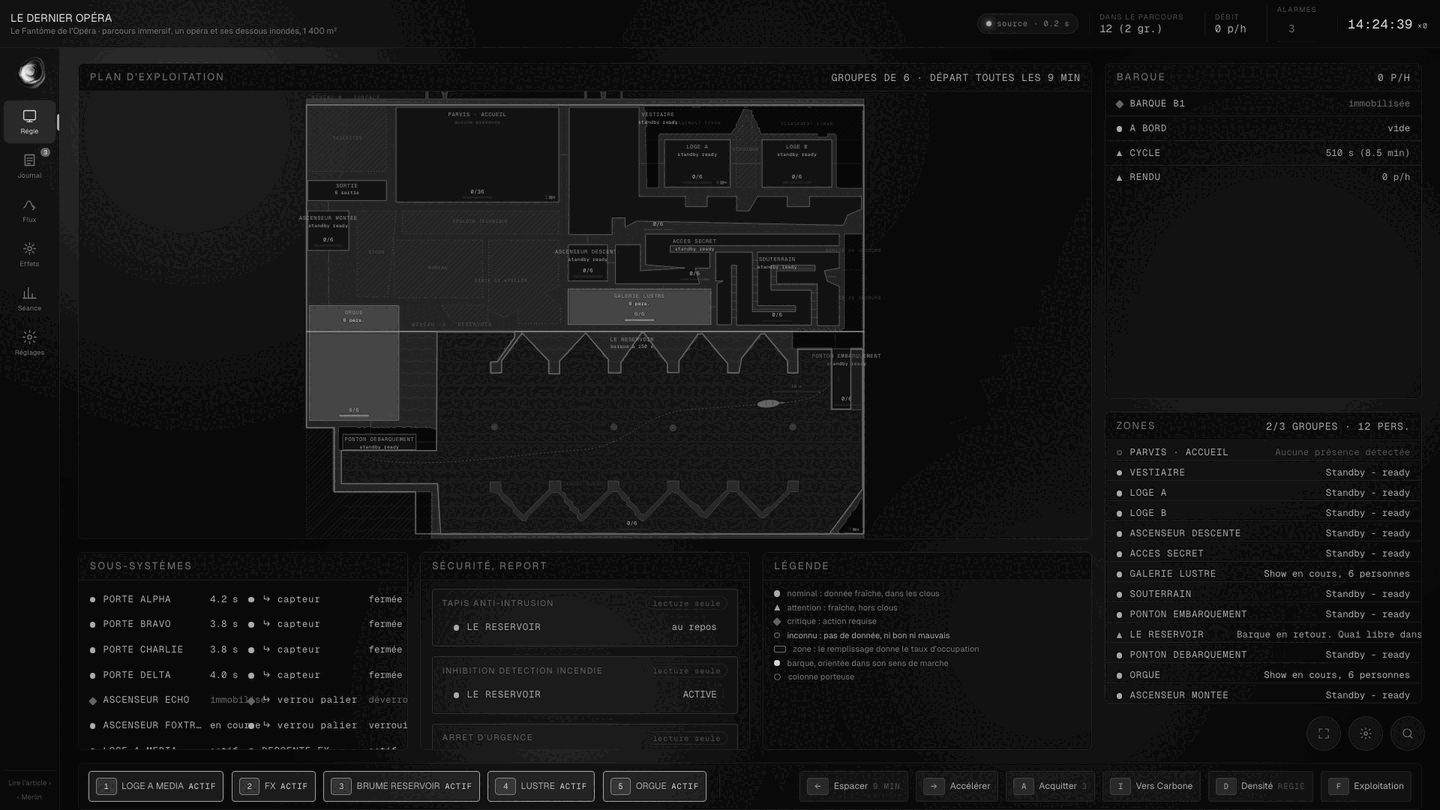Select Ascenseur Montee in the Zones list

coord(1263,695)
